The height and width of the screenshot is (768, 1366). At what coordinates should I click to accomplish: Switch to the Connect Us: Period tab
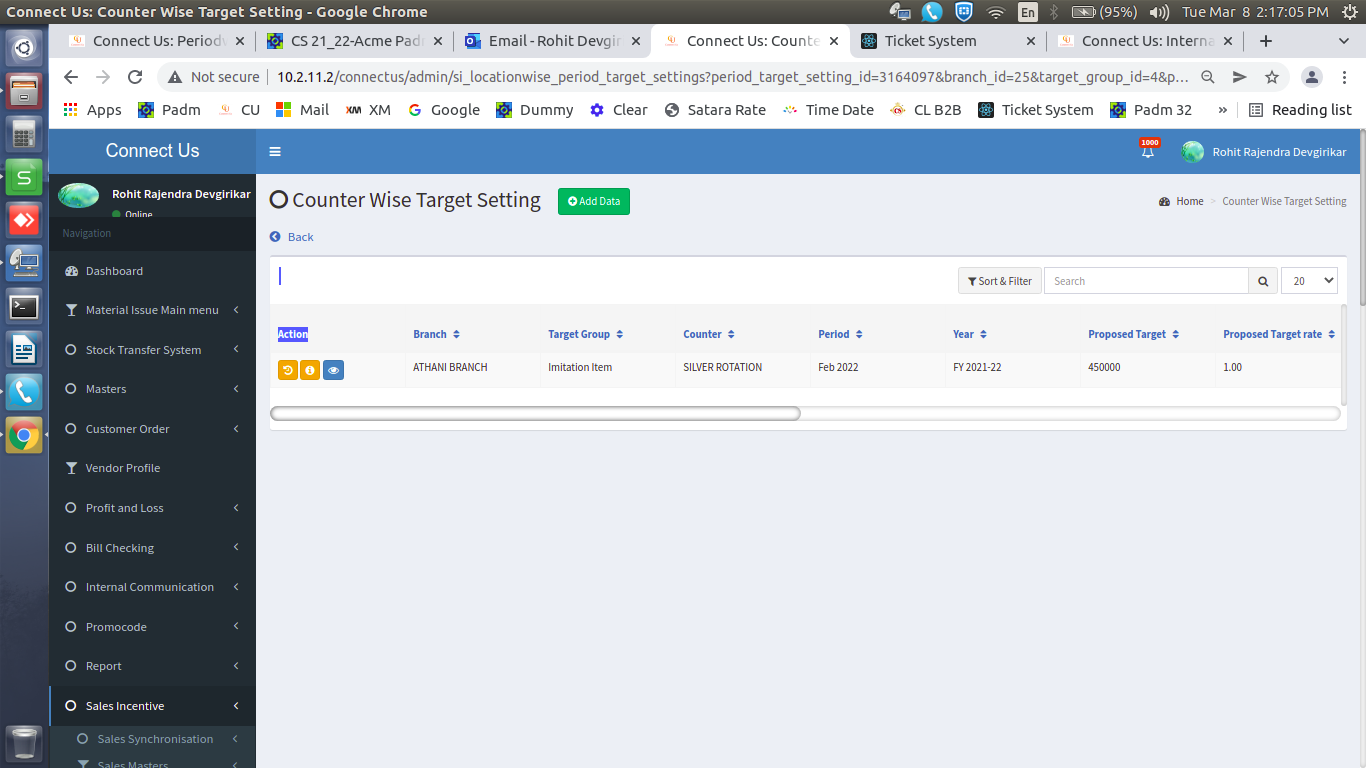pyautogui.click(x=157, y=41)
